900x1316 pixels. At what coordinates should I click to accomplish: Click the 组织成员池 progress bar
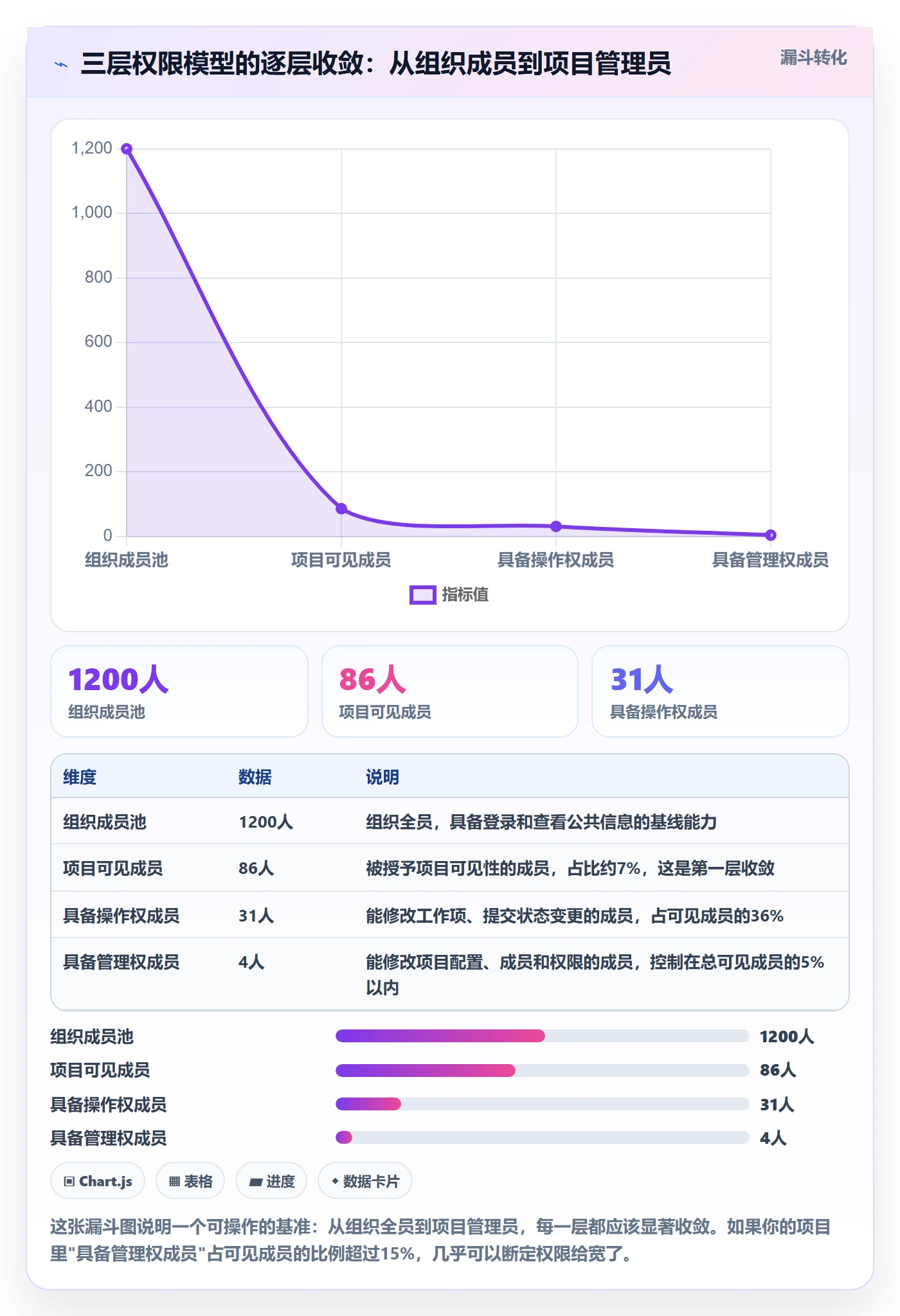(x=542, y=1036)
